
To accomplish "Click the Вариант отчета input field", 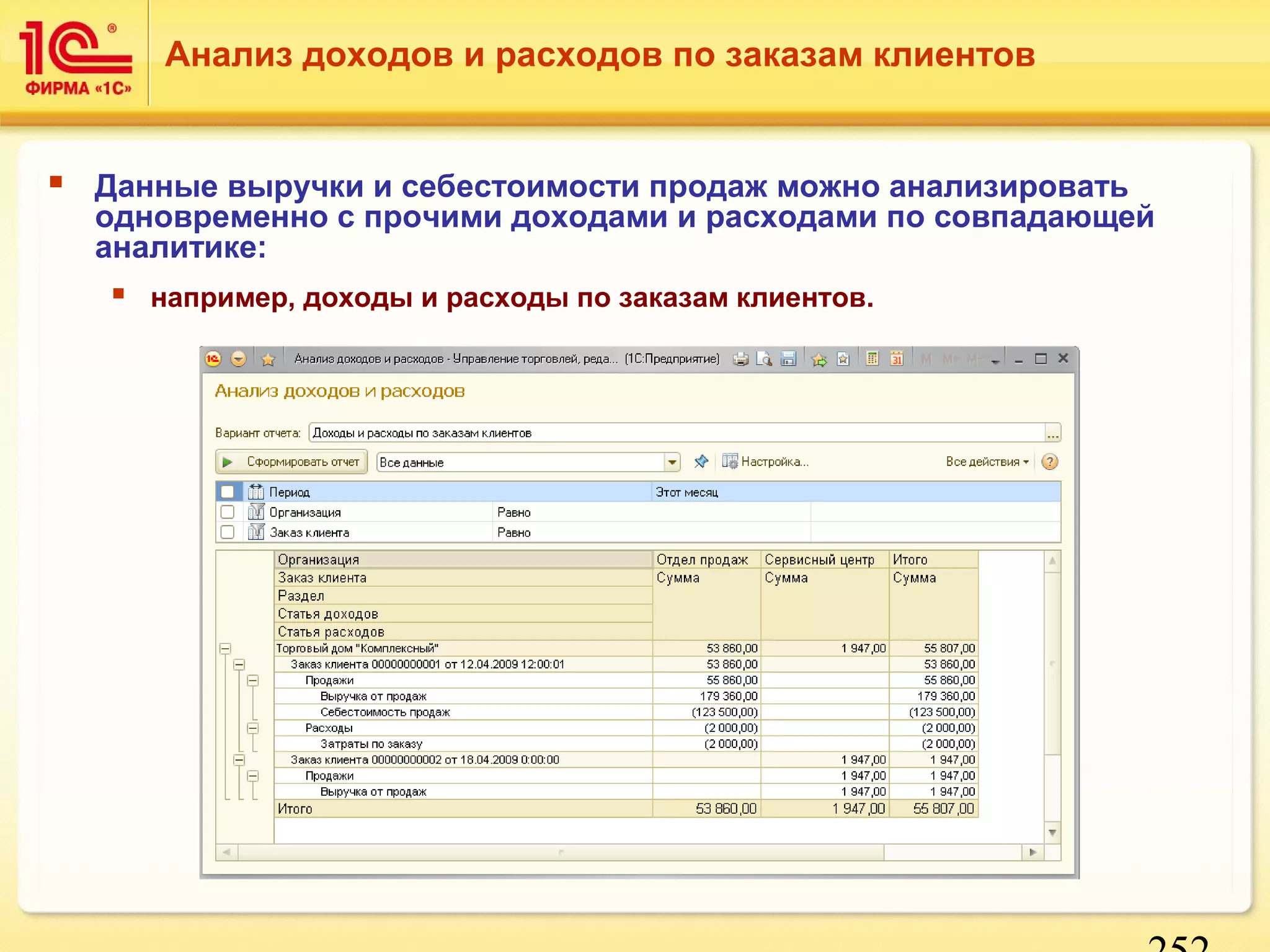I will coord(677,433).
